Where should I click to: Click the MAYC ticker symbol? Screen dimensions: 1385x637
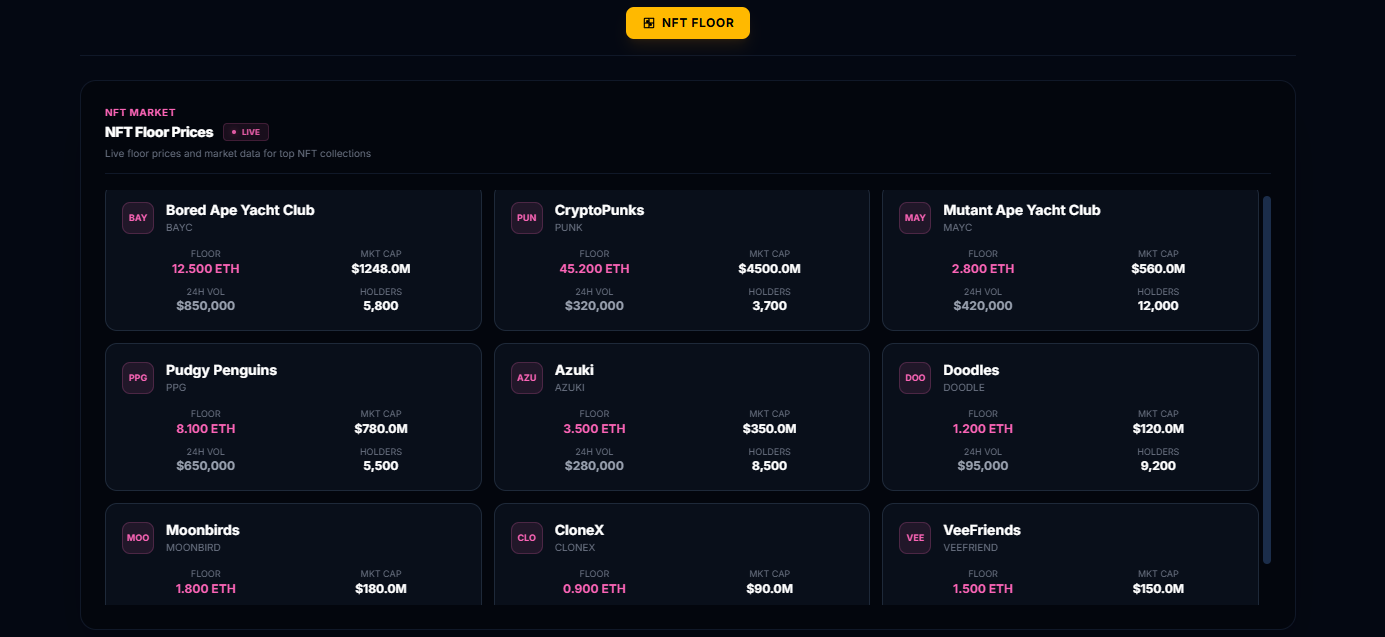[x=957, y=228]
